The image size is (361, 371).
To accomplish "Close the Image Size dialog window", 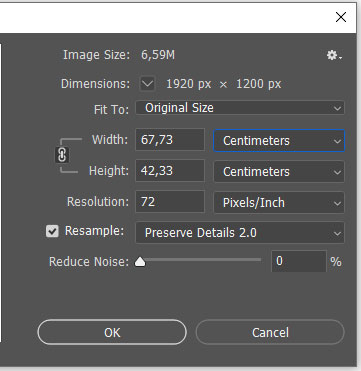I will point(341,17).
